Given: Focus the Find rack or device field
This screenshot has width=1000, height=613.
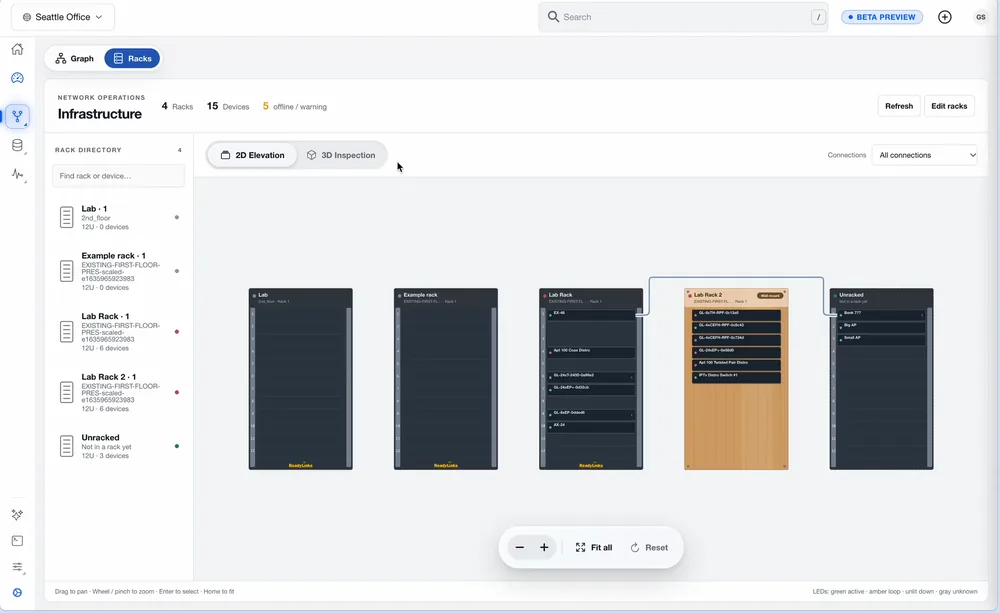Looking at the screenshot, I should (119, 176).
